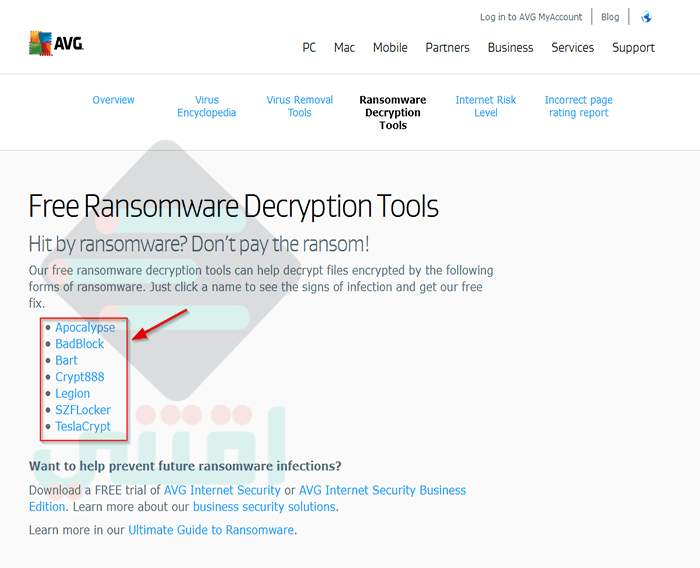Open the Mobile menu
Viewport: 700px width, 568px height.
[390, 47]
